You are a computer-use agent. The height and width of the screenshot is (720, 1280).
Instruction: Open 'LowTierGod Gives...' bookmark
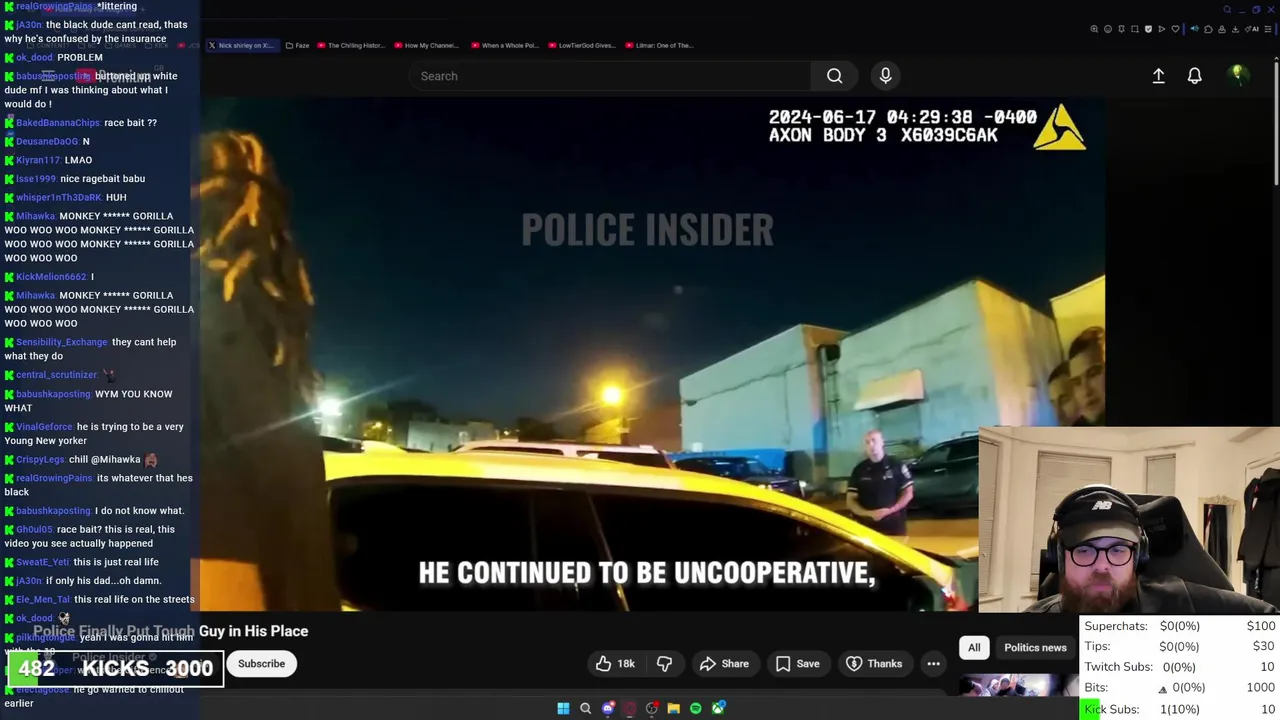click(581, 45)
